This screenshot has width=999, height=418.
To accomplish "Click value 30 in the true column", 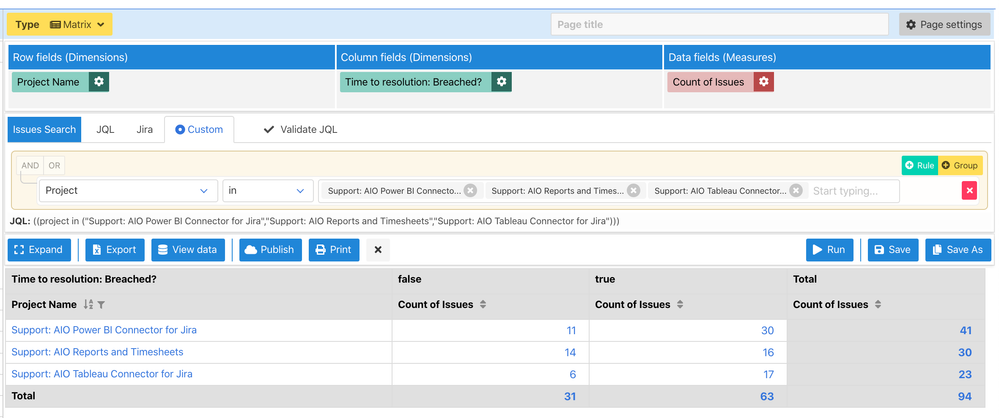I will 767,331.
